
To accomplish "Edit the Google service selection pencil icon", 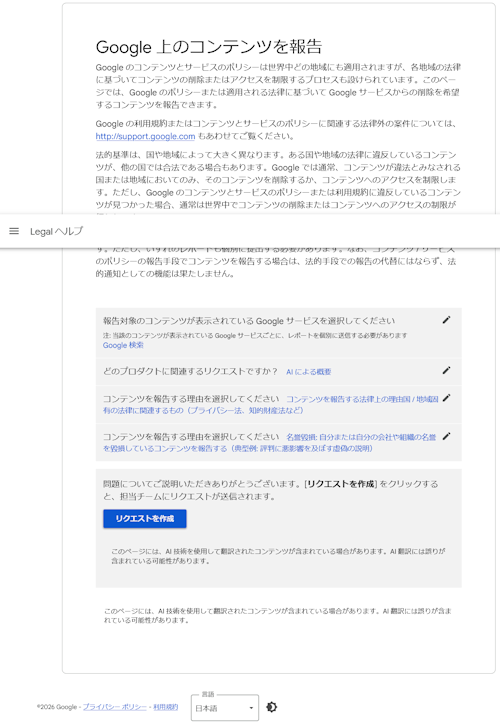I will point(446,320).
